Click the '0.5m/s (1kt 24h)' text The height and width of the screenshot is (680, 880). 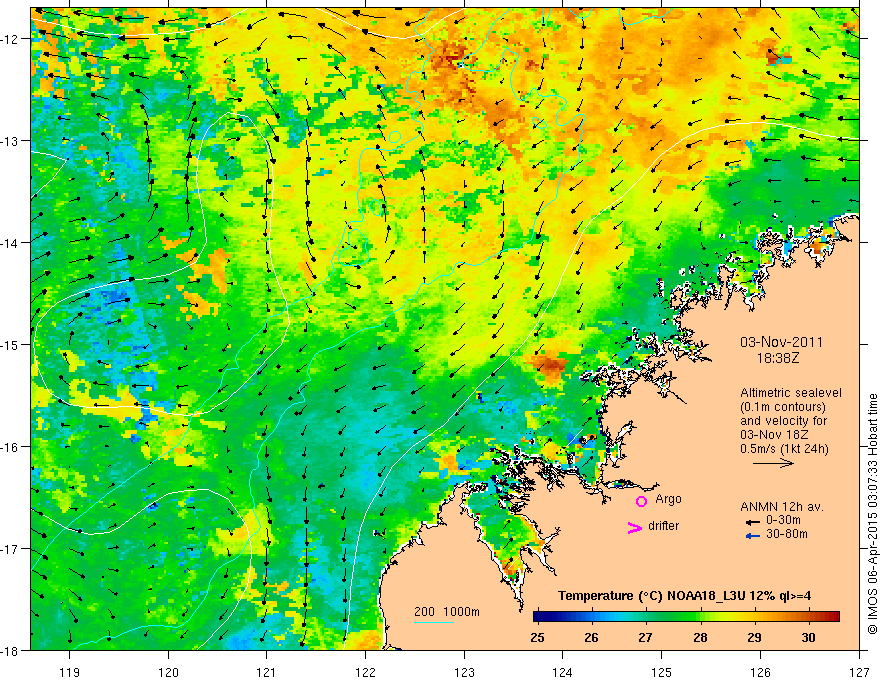click(x=784, y=449)
